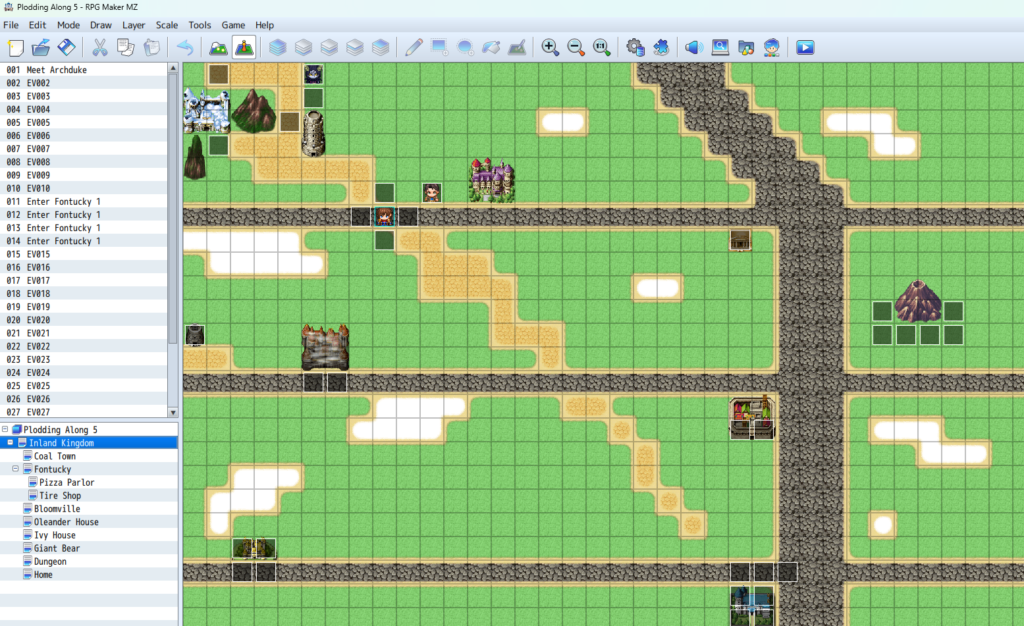Open the Database gear icon

[635, 48]
